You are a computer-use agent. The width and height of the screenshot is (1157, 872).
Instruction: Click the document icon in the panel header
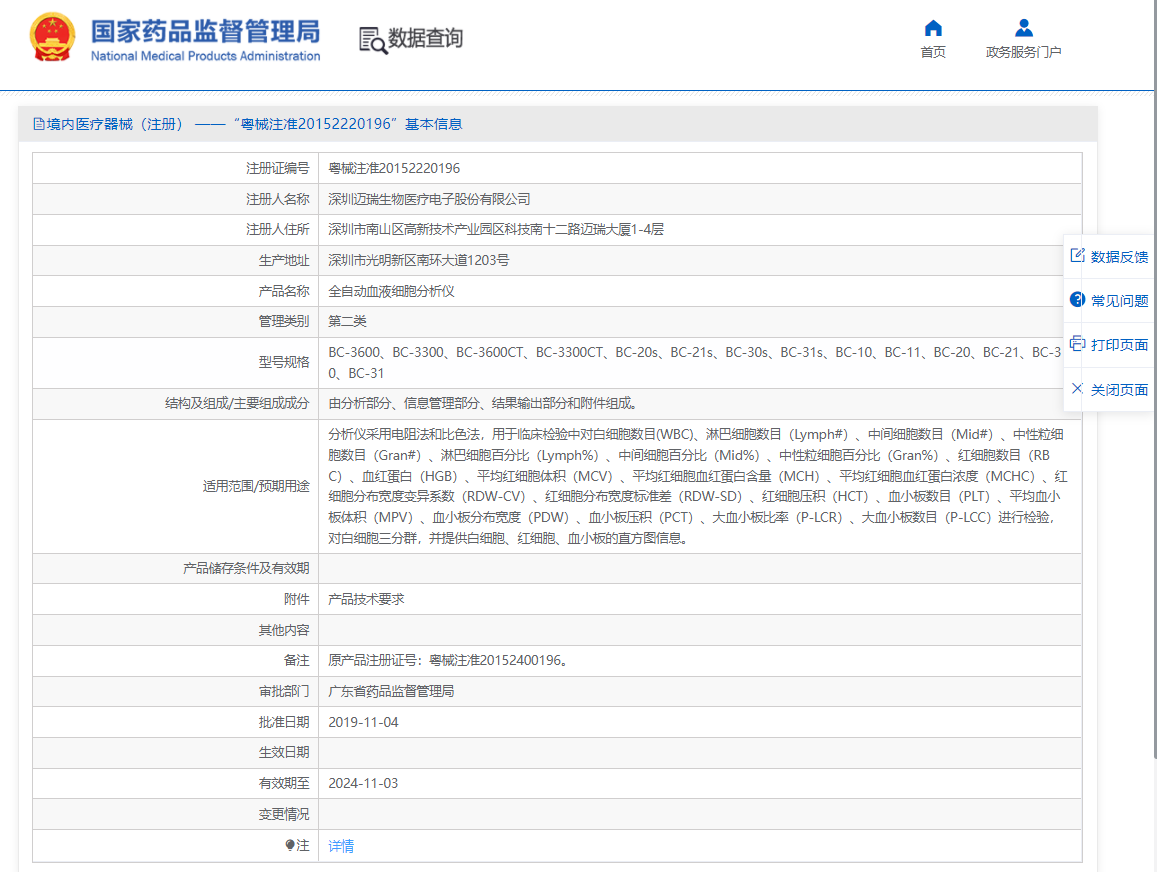click(x=39, y=124)
